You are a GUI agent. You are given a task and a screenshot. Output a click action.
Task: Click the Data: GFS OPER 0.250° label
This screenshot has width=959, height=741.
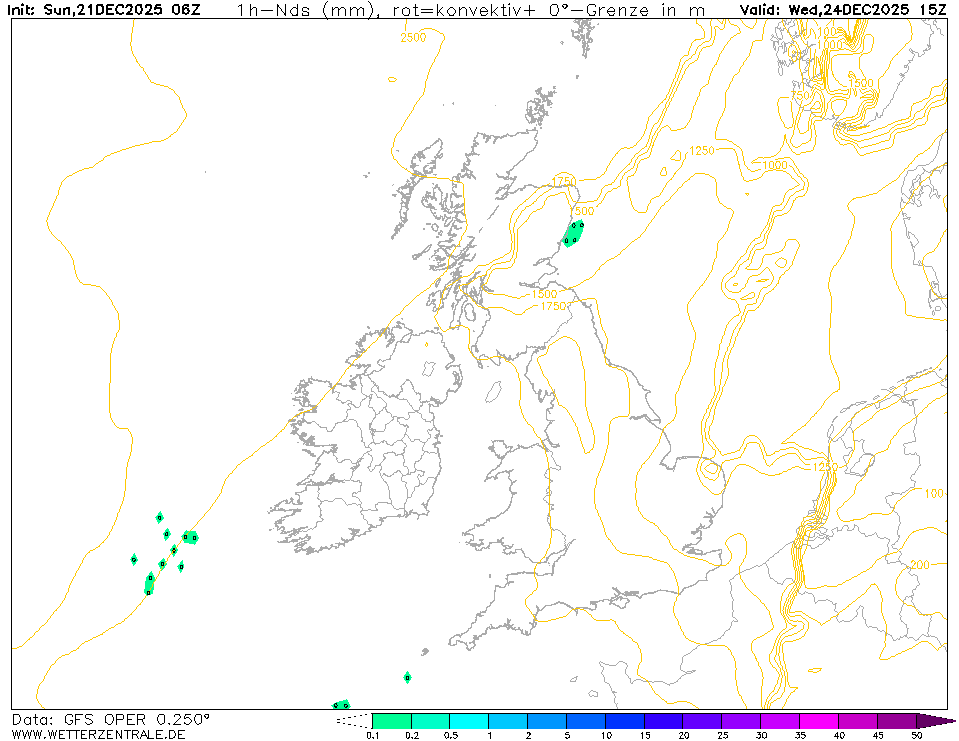[x=111, y=719]
